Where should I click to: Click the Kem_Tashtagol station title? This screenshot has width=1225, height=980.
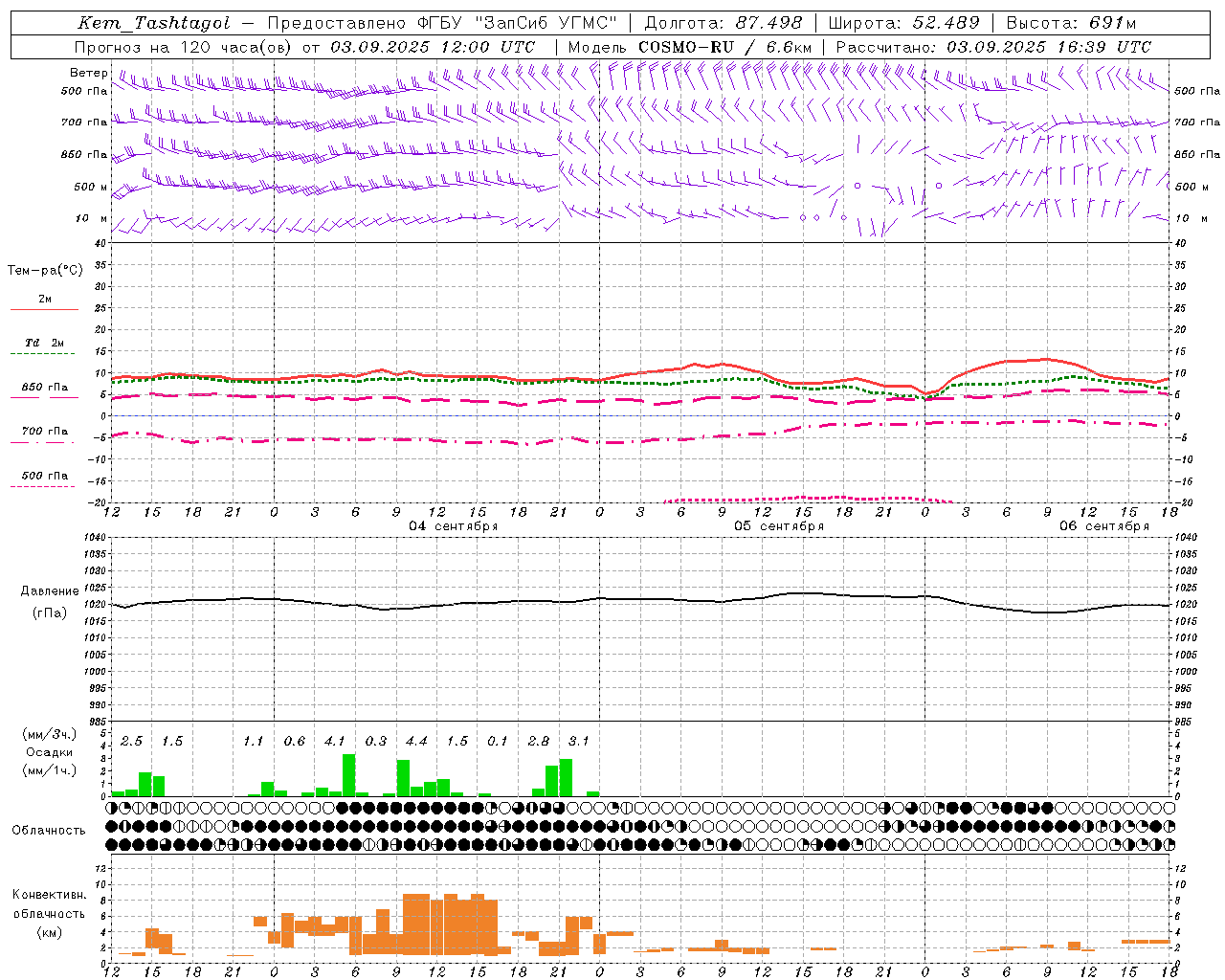[154, 23]
